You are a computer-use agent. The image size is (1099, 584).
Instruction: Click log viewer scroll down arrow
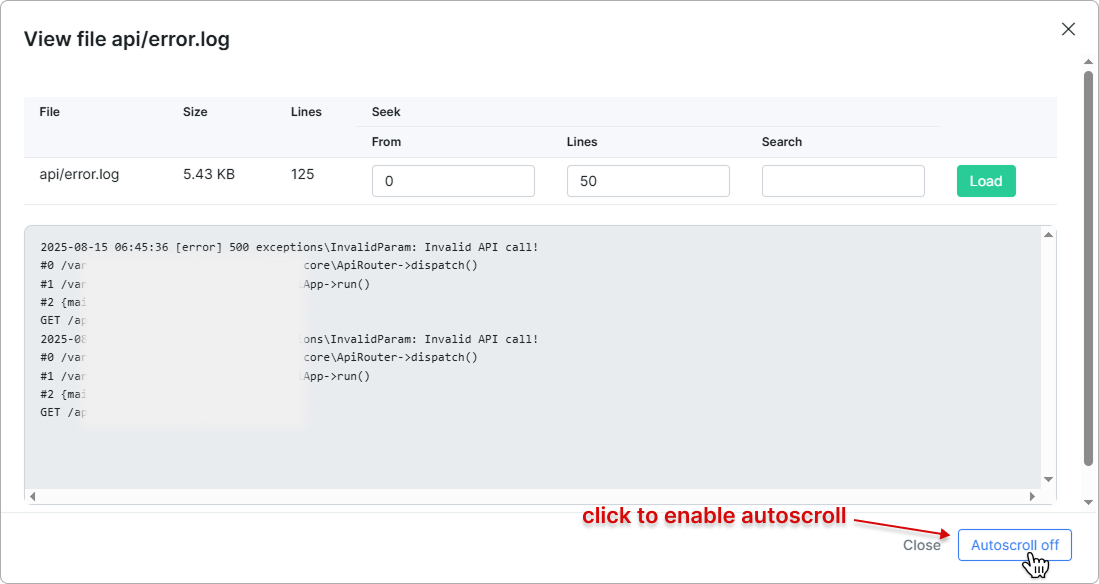click(x=1048, y=480)
